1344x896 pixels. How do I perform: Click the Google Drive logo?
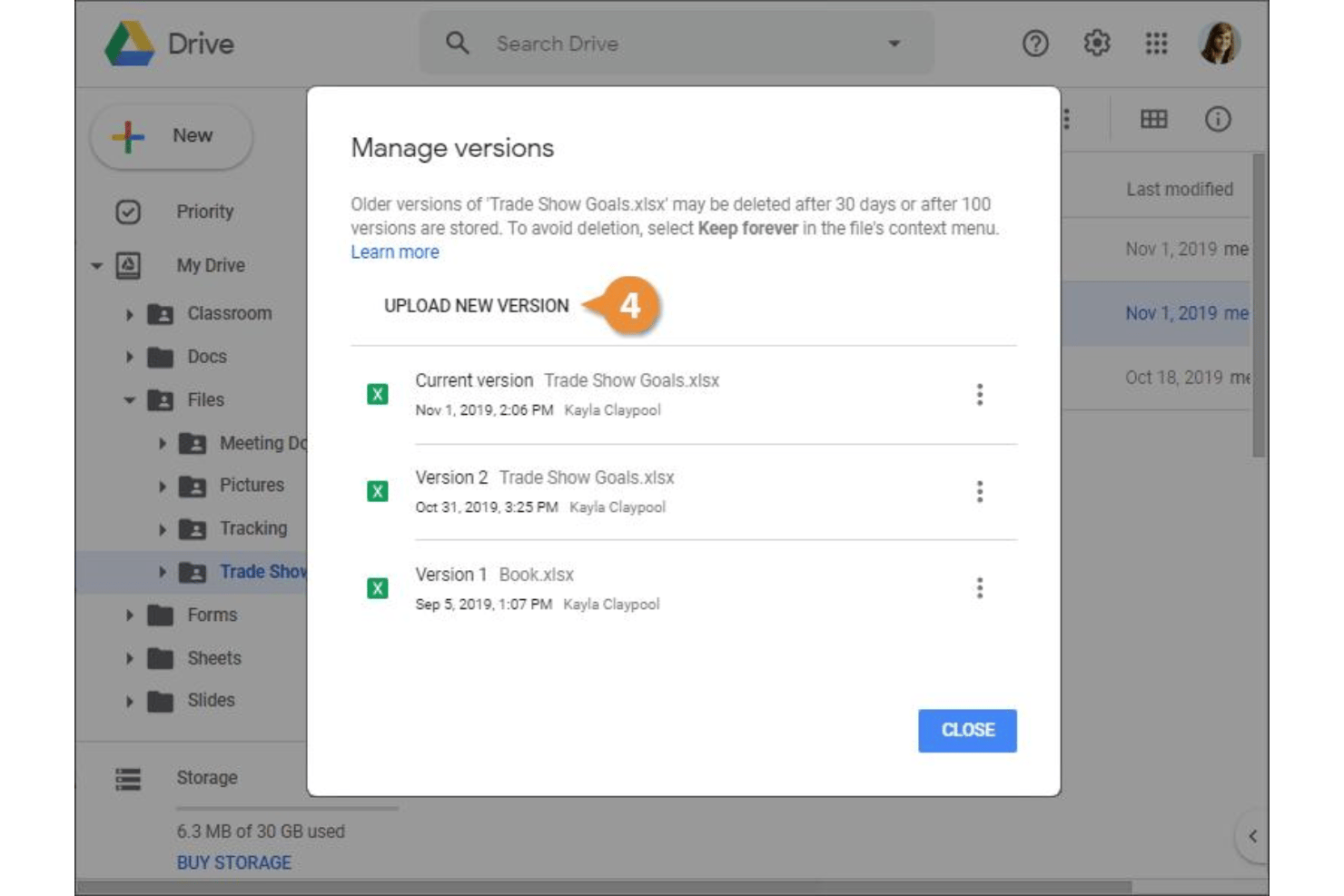(130, 44)
